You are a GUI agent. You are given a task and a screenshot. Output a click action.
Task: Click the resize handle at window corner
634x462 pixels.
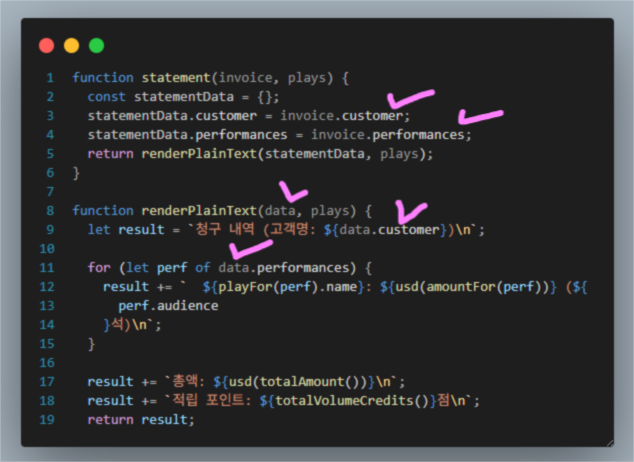click(610, 443)
